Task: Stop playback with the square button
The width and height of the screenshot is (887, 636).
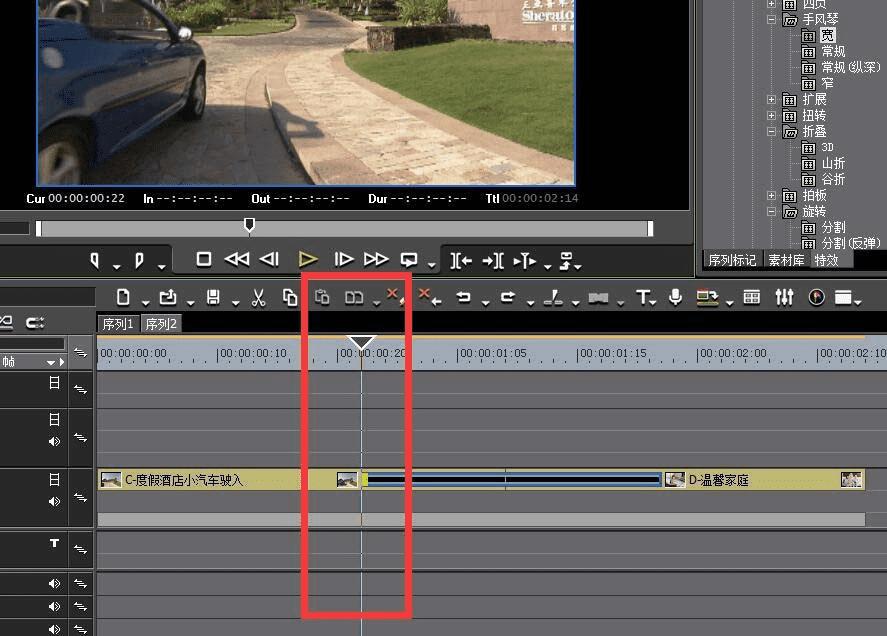Action: (204, 259)
